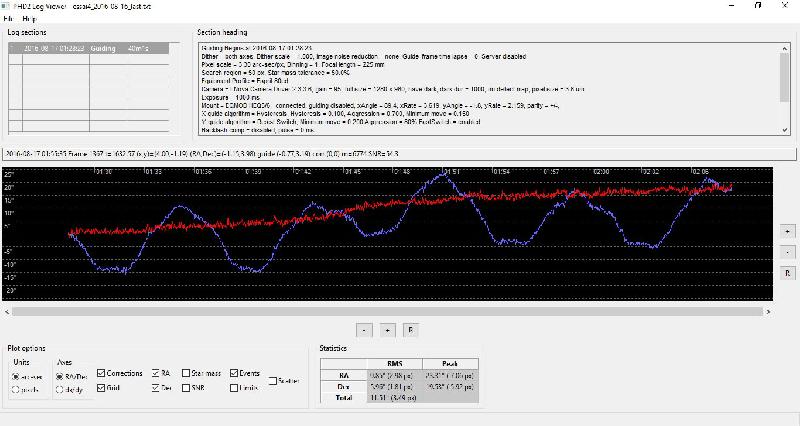The height and width of the screenshot is (426, 800).
Task: Enable the Limits checkbox
Action: click(234, 388)
